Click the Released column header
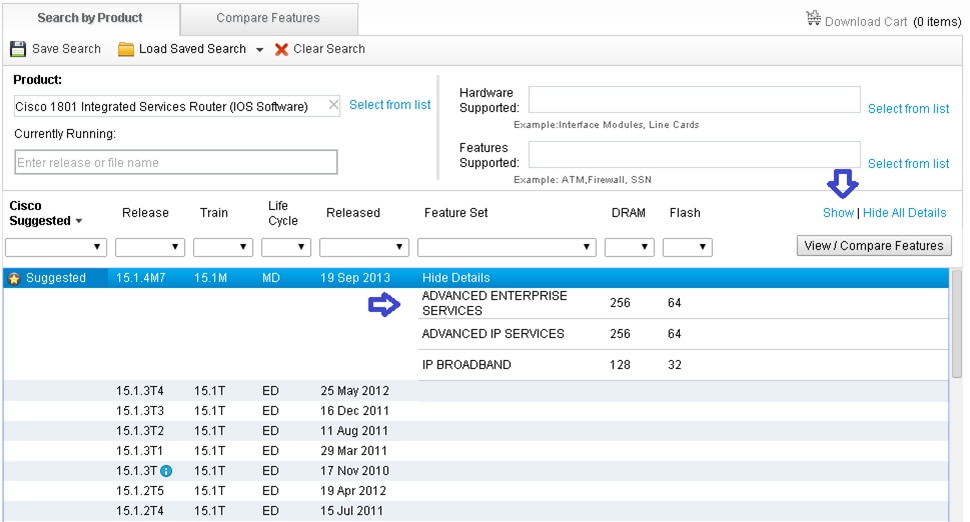This screenshot has width=970, height=522. [353, 213]
